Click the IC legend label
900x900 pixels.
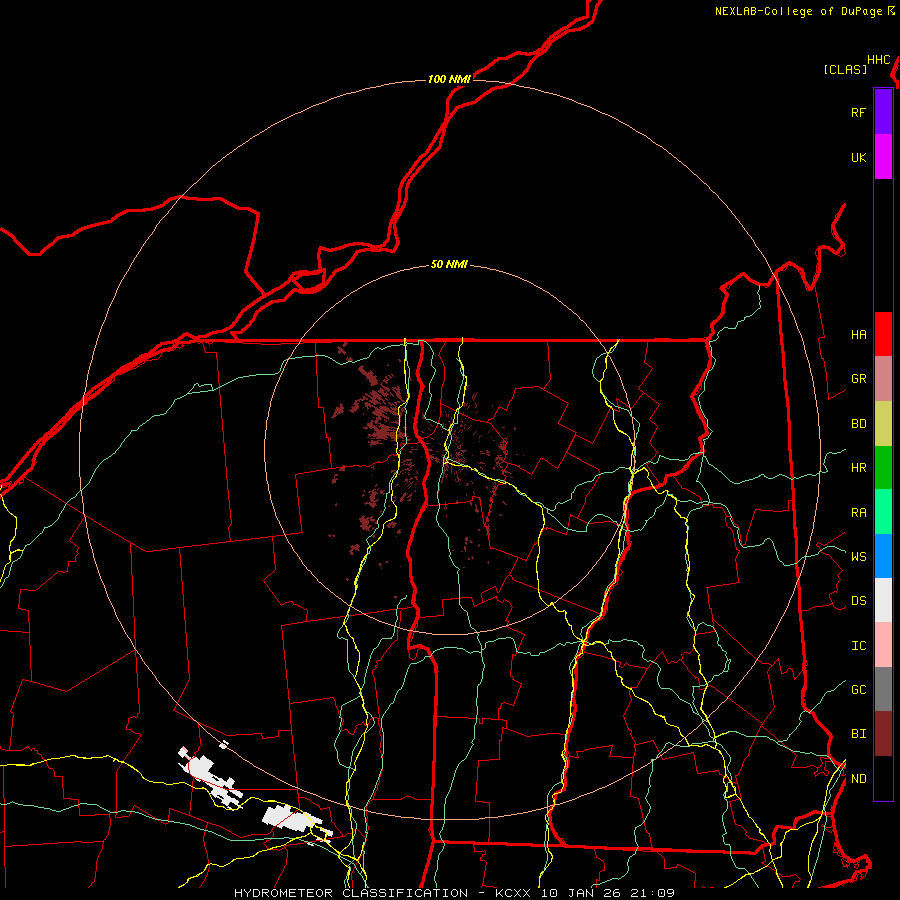coord(858,646)
